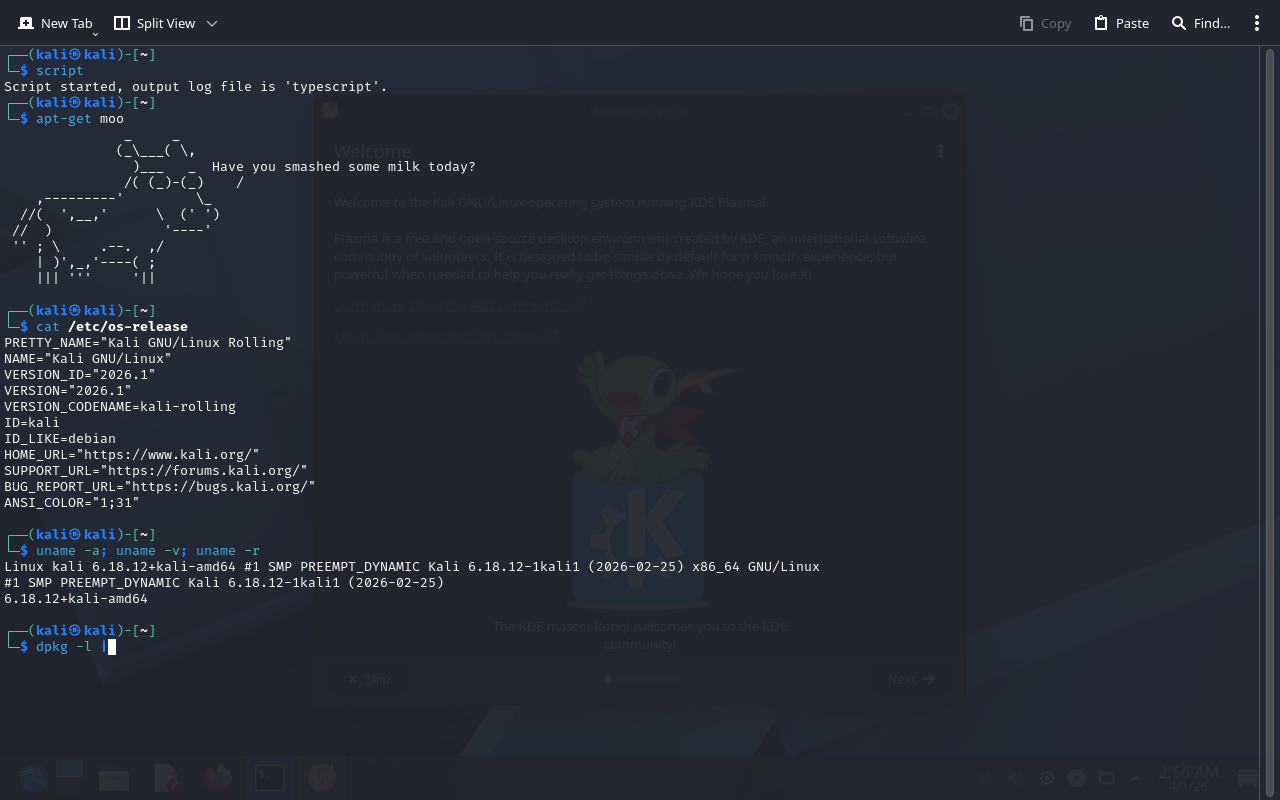Select the terminal icon in the taskbar
The height and width of the screenshot is (800, 1280).
(269, 777)
